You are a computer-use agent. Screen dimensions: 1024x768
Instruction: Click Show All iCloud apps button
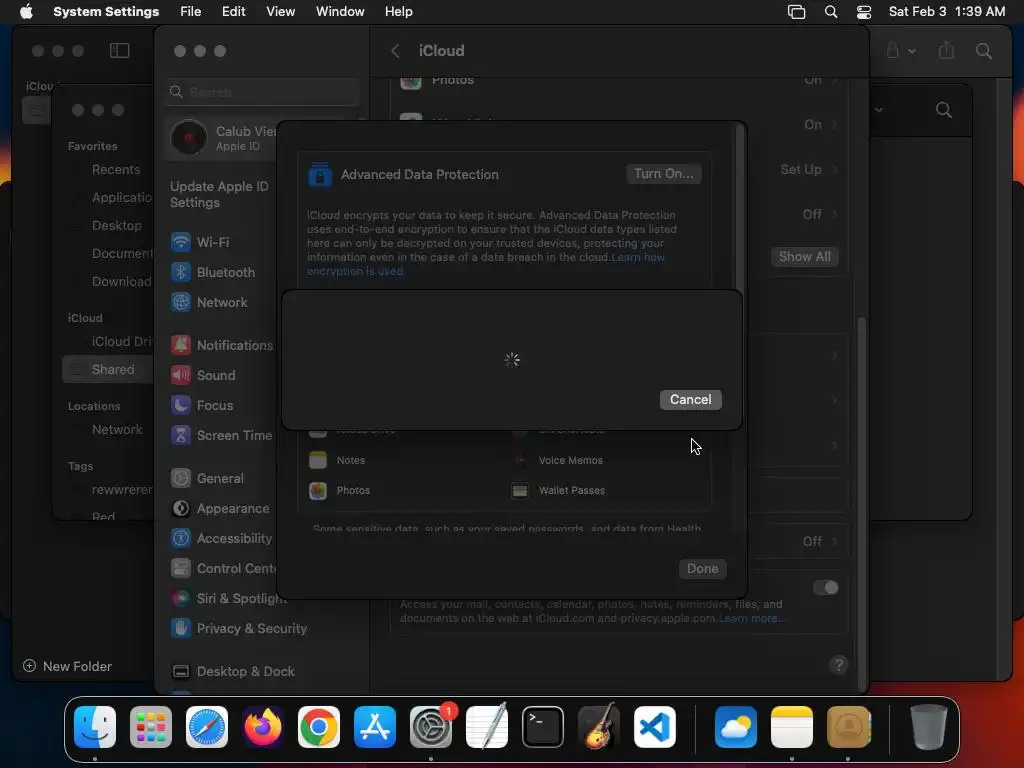coord(805,257)
